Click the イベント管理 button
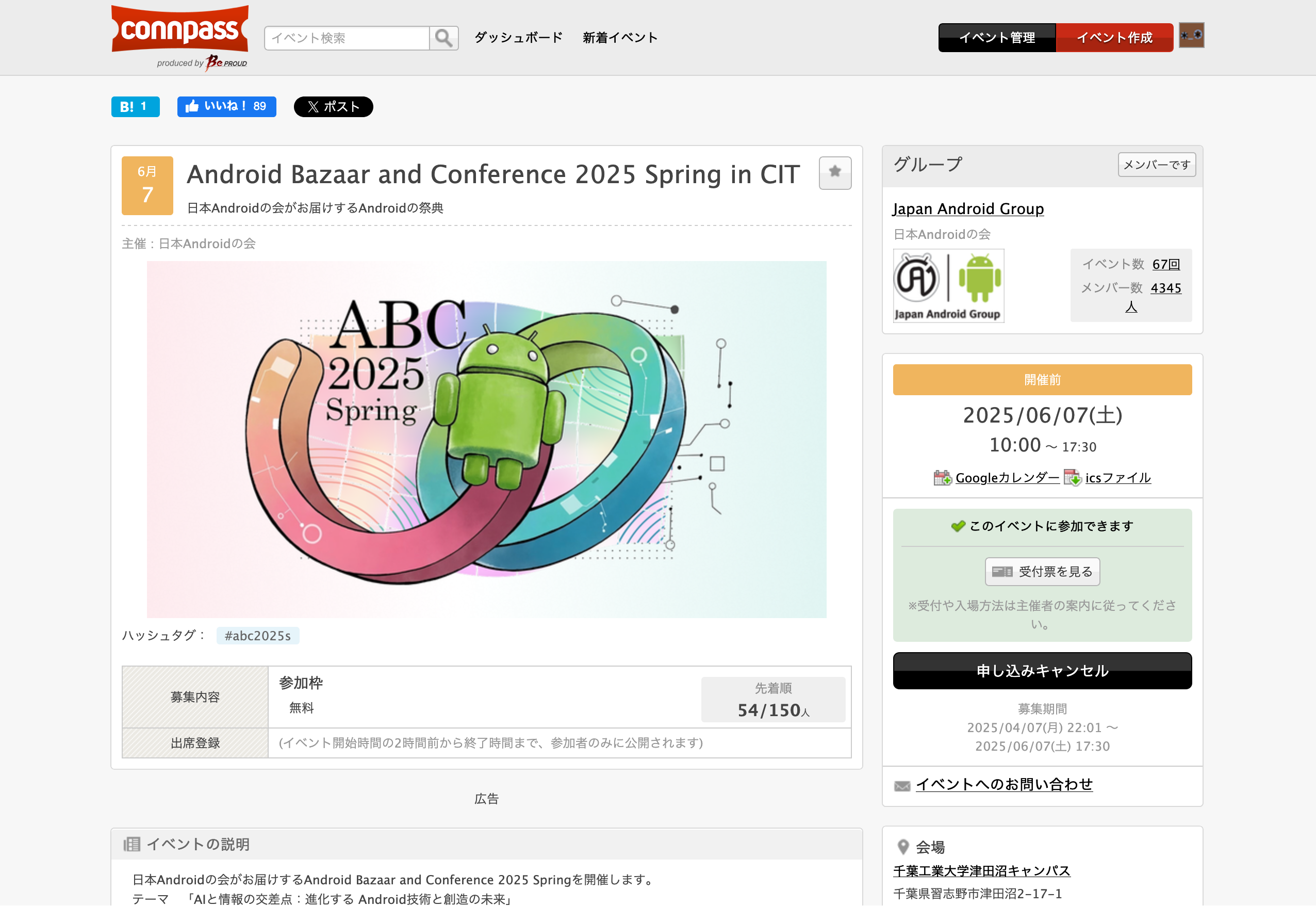 coord(997,38)
